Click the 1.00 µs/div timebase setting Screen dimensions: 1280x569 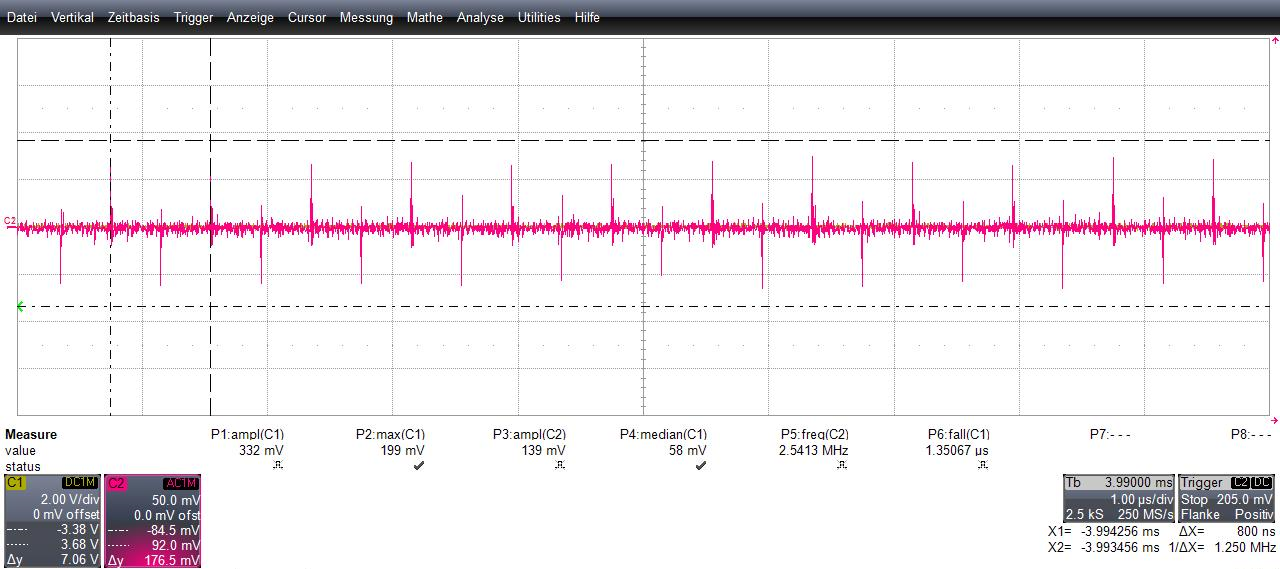pos(1141,499)
